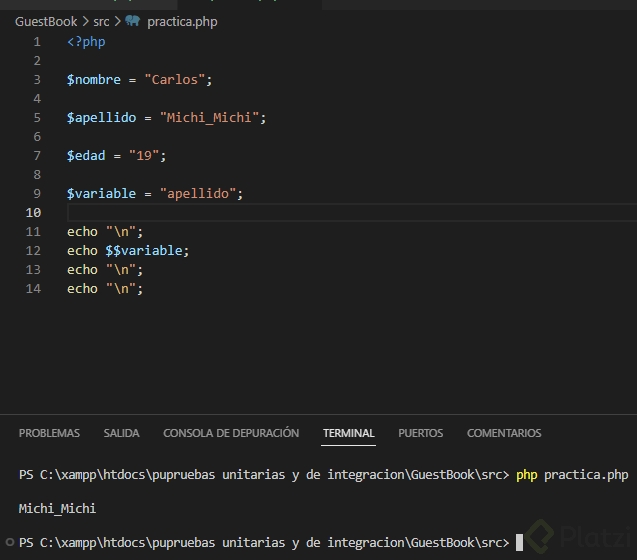
Task: Switch to the PUERTOS tab
Action: click(420, 433)
